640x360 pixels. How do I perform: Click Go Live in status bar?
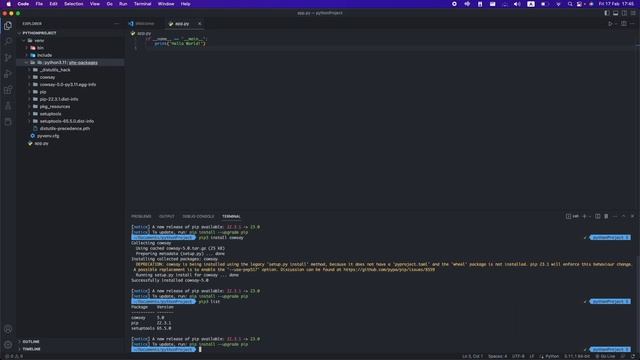(605, 356)
